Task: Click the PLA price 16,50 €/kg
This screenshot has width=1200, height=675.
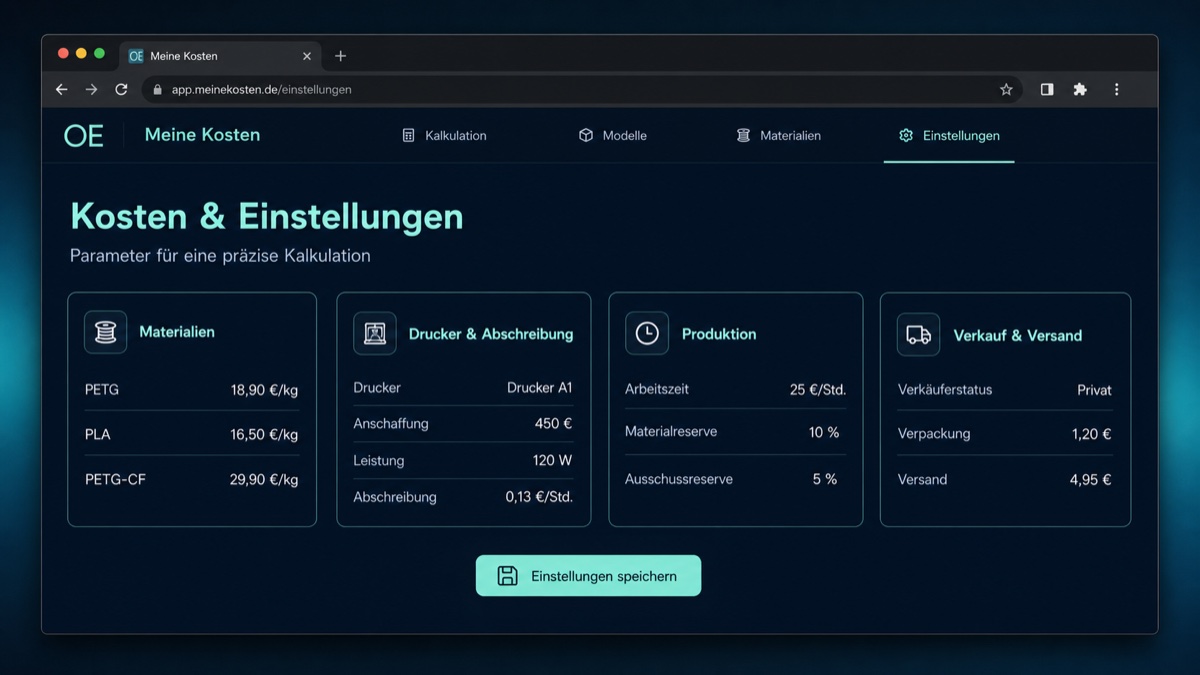Action: [x=265, y=435]
